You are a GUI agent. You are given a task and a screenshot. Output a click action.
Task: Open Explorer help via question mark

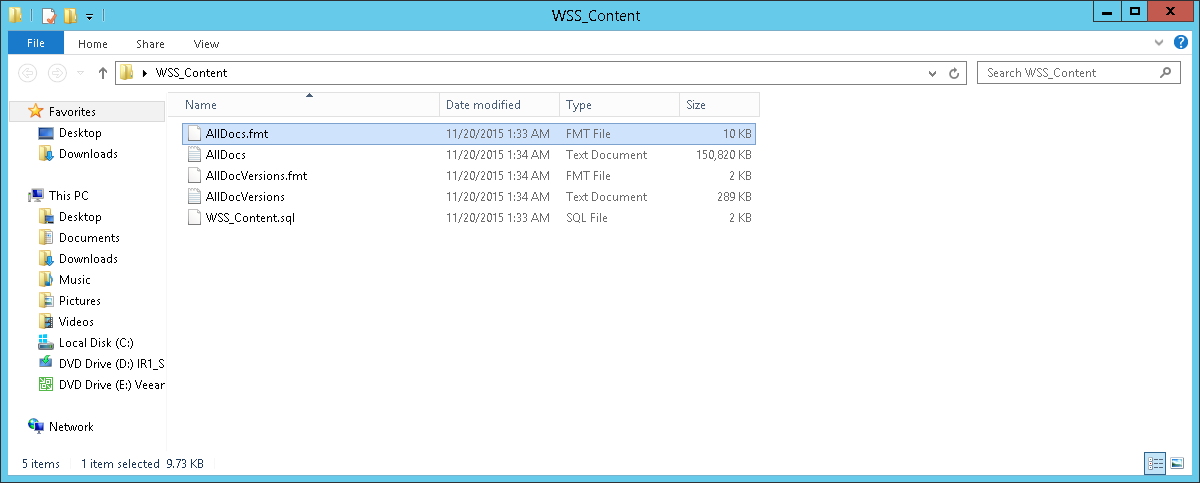pyautogui.click(x=1180, y=43)
